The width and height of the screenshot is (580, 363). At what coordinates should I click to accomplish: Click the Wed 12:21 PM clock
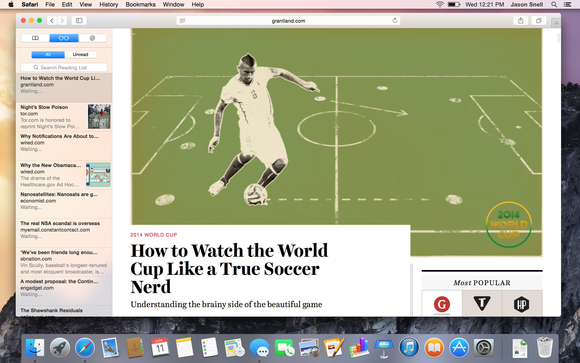[485, 4]
